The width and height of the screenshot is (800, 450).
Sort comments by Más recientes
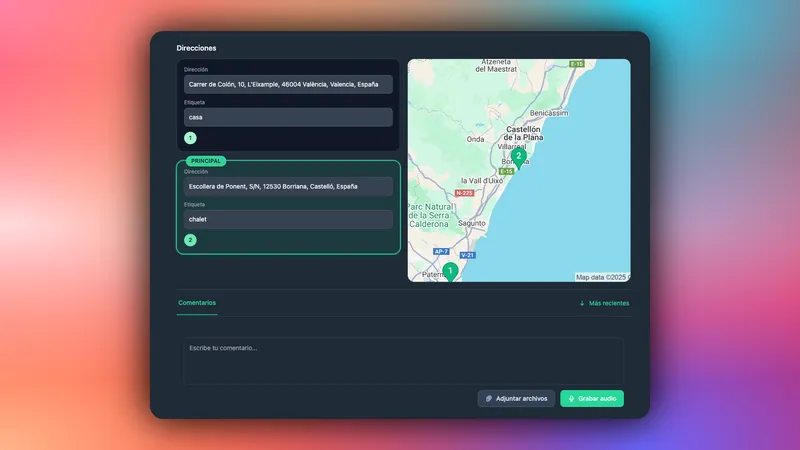pos(604,303)
